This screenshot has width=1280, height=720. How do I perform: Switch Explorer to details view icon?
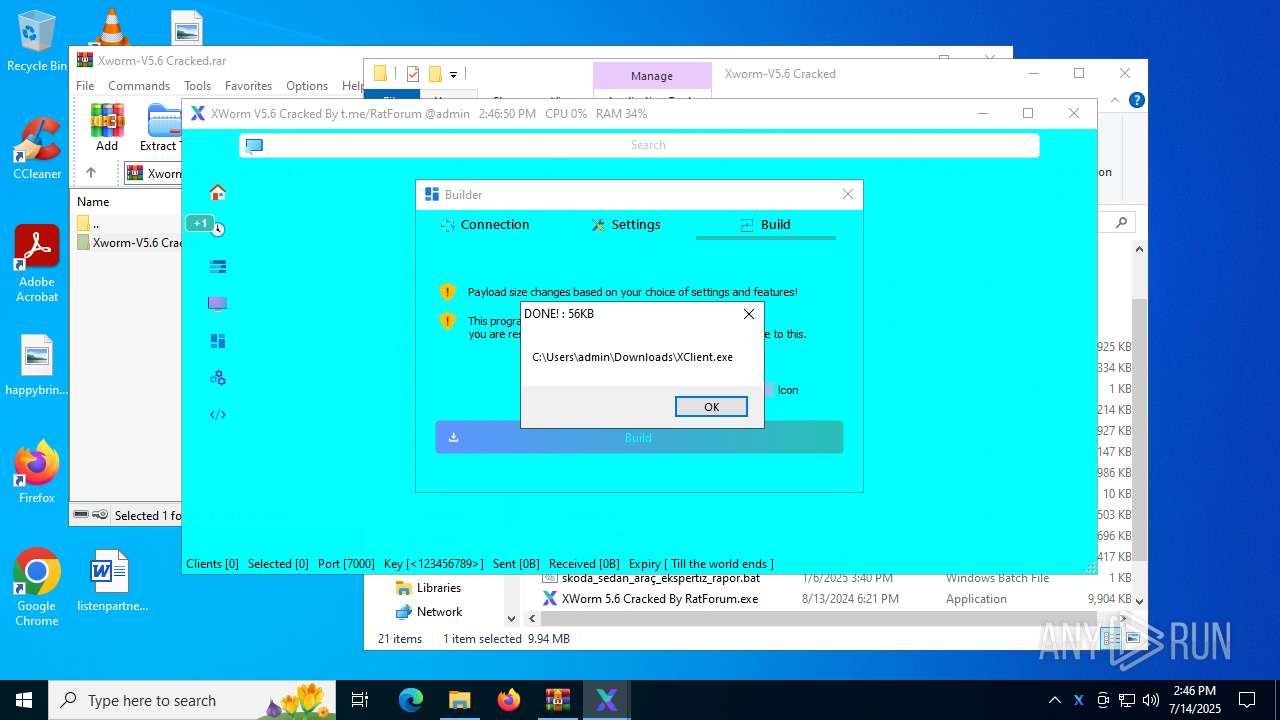[1111, 638]
